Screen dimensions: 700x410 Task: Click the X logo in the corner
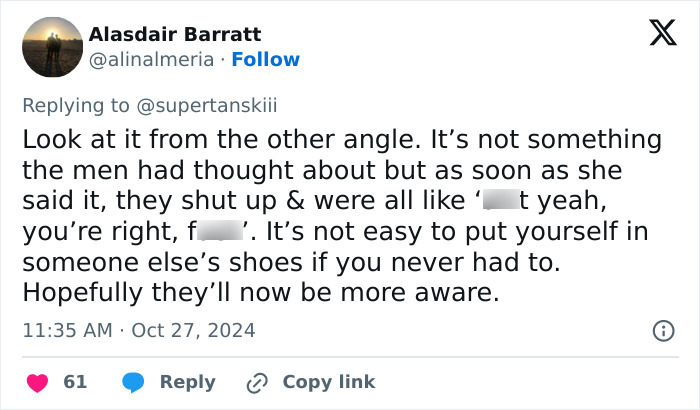coord(656,34)
